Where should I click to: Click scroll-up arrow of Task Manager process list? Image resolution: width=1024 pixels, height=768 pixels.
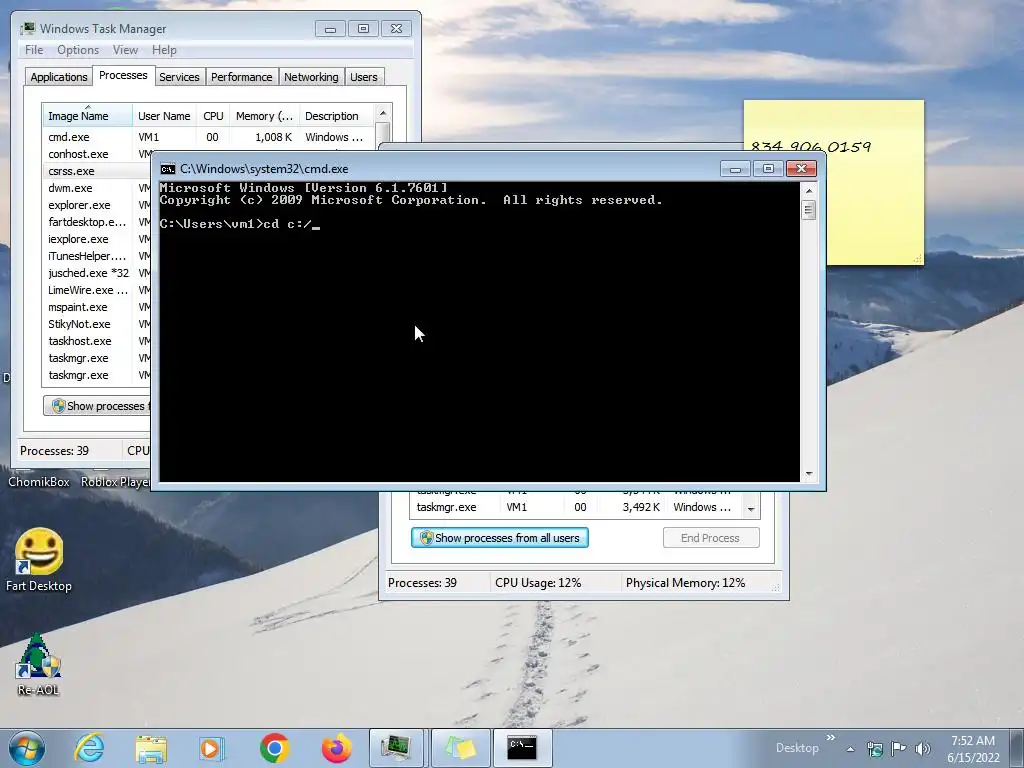(383, 113)
